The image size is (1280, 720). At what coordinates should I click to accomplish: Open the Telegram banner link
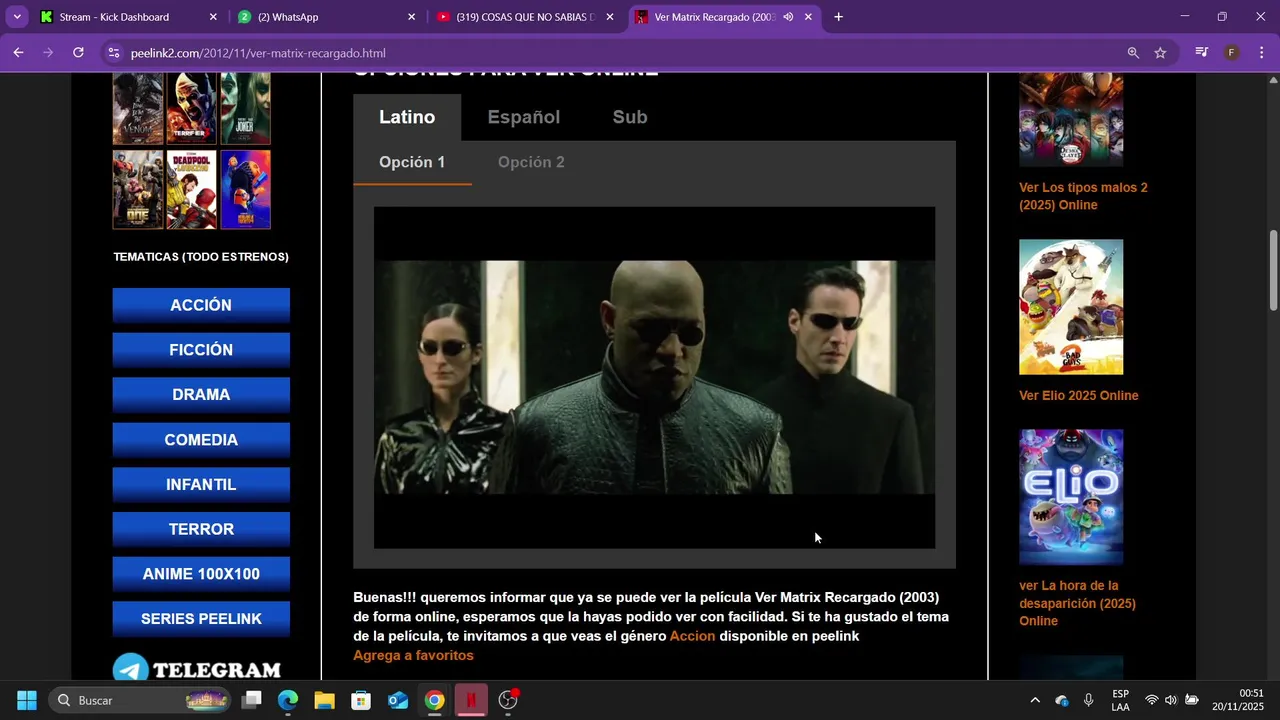click(x=197, y=668)
